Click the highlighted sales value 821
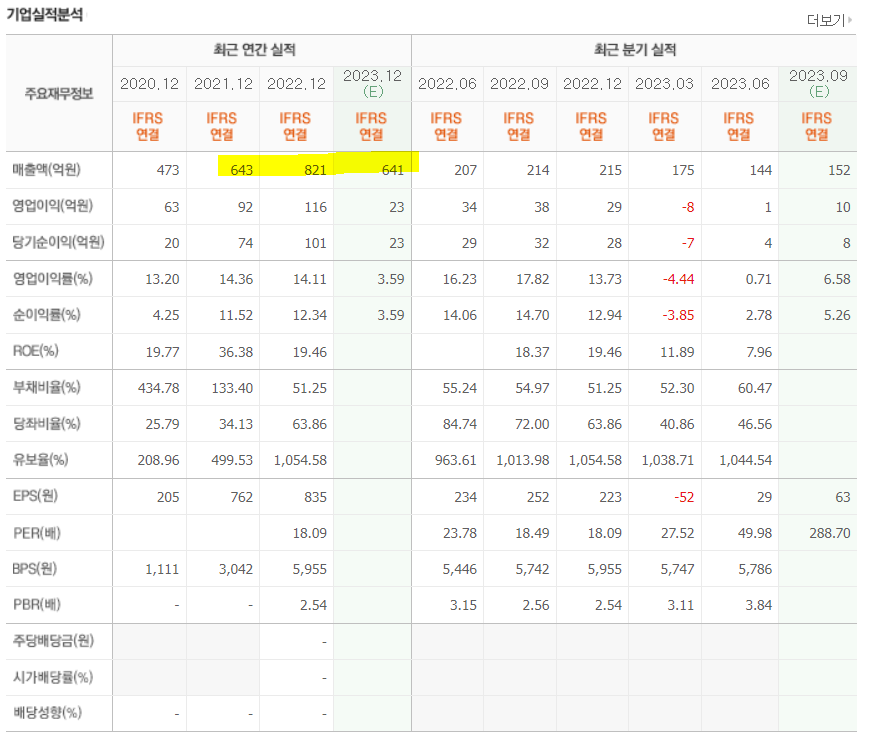Image resolution: width=869 pixels, height=734 pixels. (x=315, y=170)
